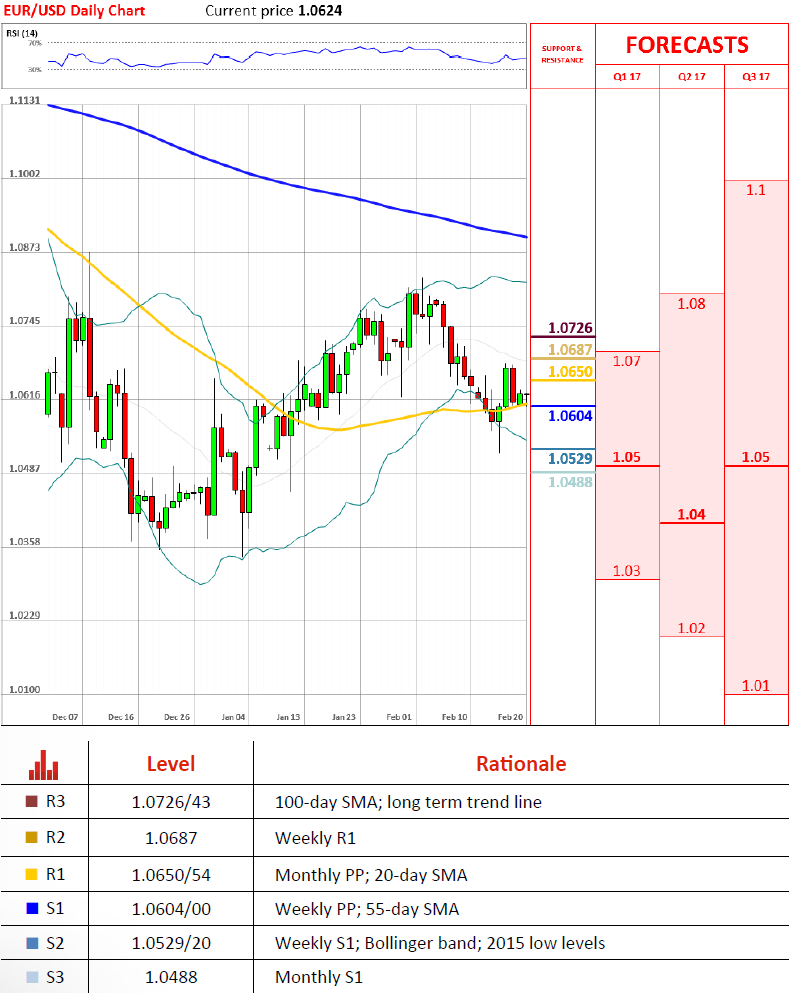Click the 1.1002 price axis label
The height and width of the screenshot is (993, 793).
25,174
